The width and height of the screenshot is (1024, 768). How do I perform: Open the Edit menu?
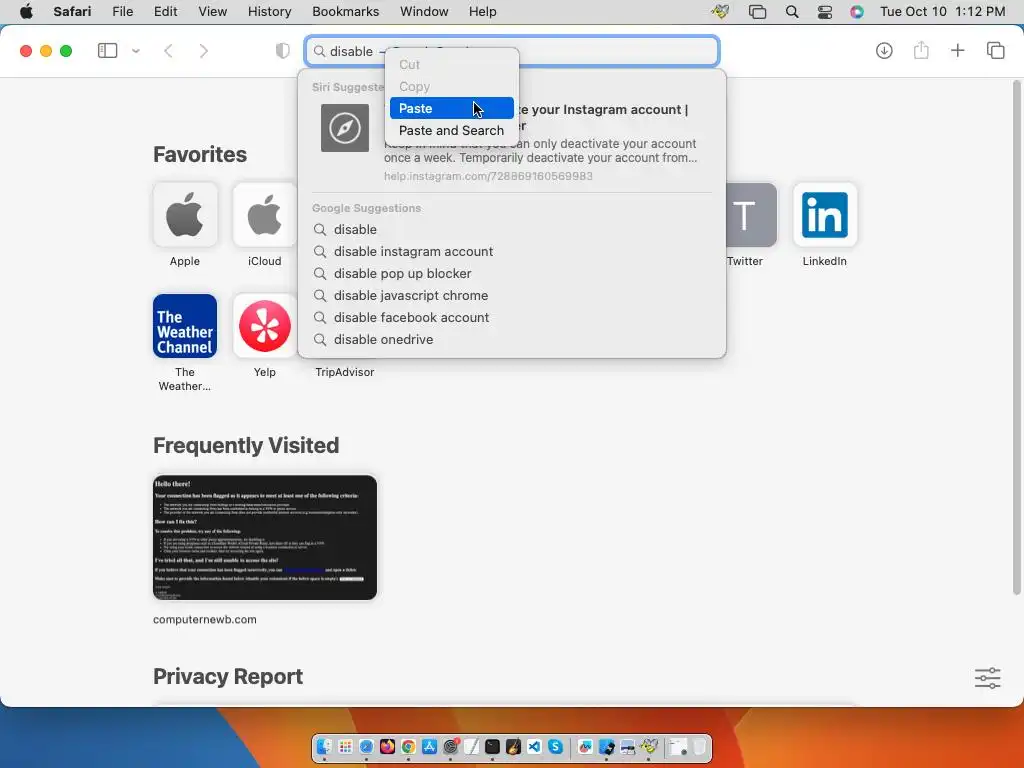pyautogui.click(x=165, y=12)
